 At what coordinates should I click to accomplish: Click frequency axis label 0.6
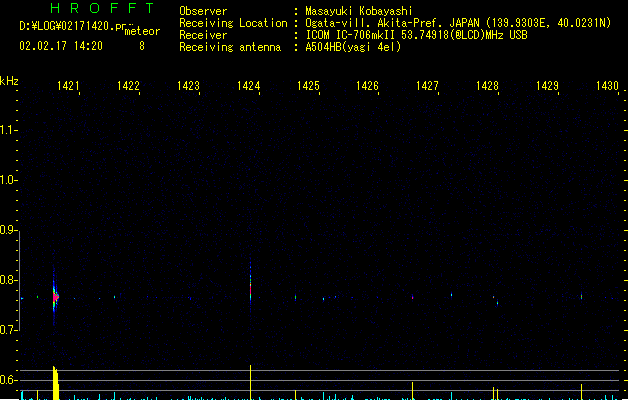click(x=8, y=380)
